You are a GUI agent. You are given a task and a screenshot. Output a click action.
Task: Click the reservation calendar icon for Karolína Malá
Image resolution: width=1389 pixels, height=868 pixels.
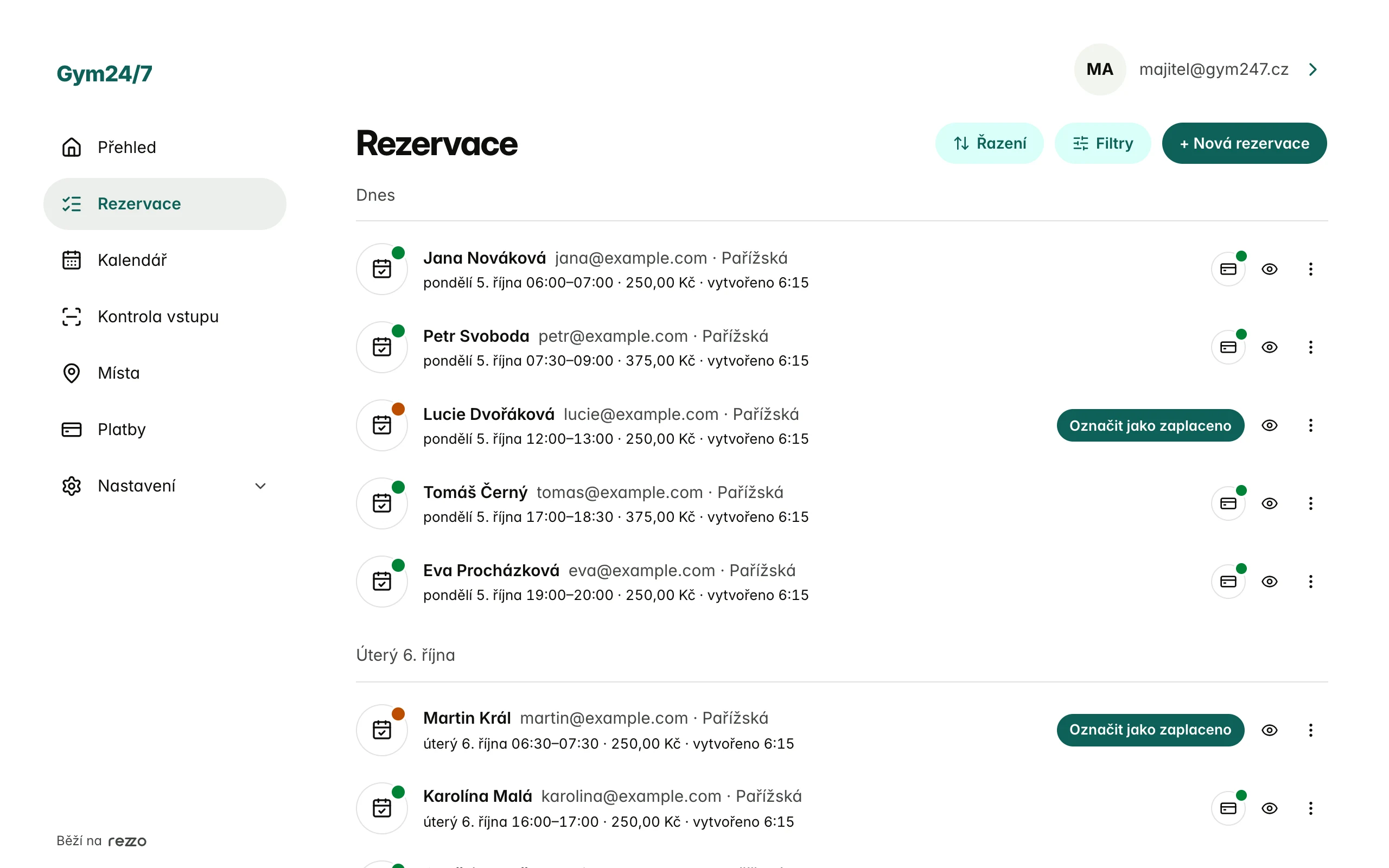click(381, 808)
